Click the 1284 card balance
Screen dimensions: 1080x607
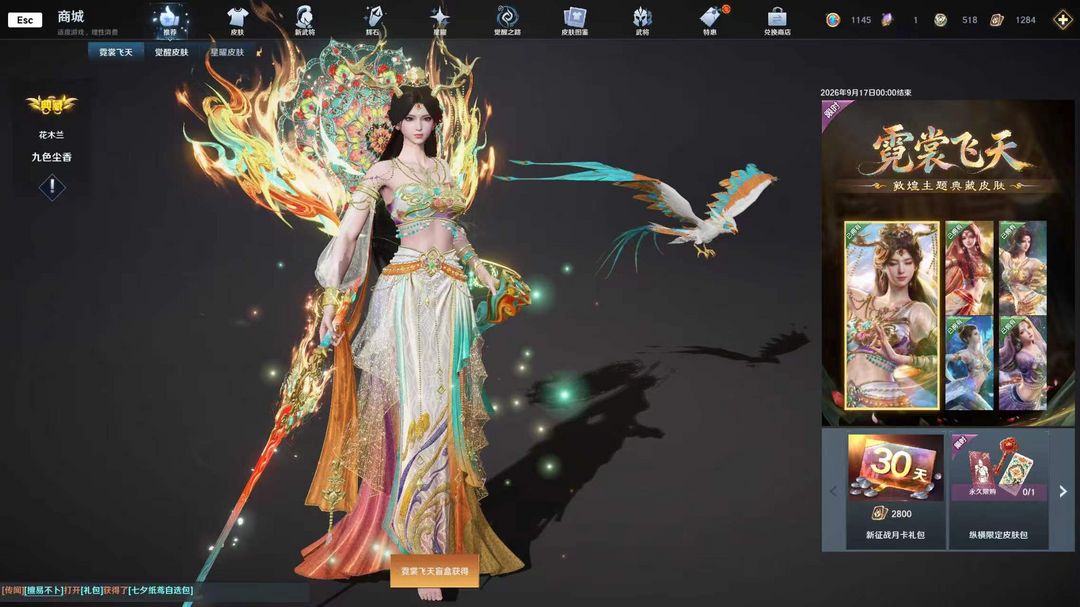pyautogui.click(x=1026, y=20)
